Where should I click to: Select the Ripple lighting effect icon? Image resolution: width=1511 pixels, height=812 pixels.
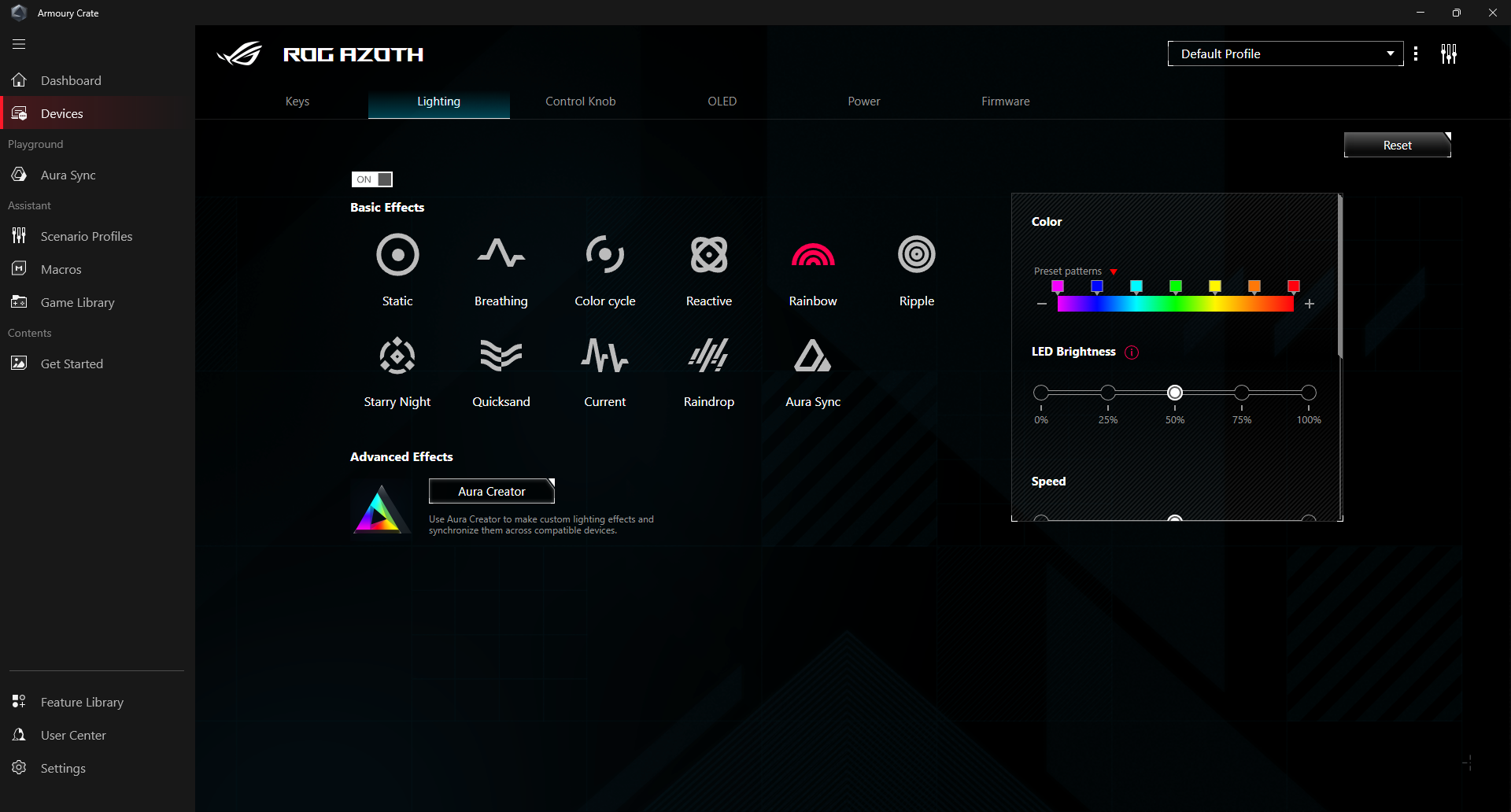coord(917,254)
